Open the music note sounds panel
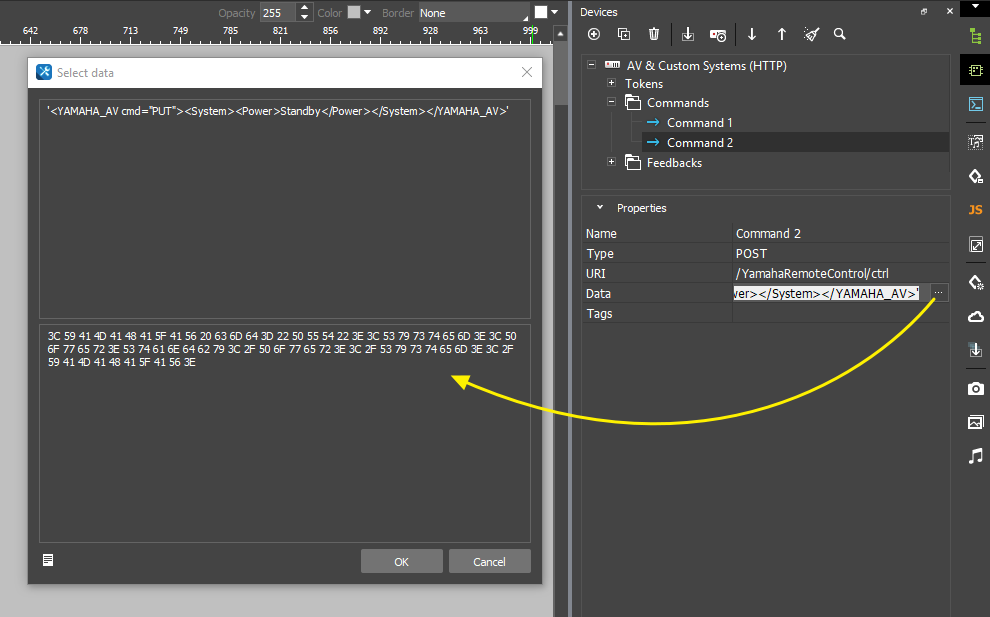Viewport: 990px width, 617px height. click(x=975, y=456)
